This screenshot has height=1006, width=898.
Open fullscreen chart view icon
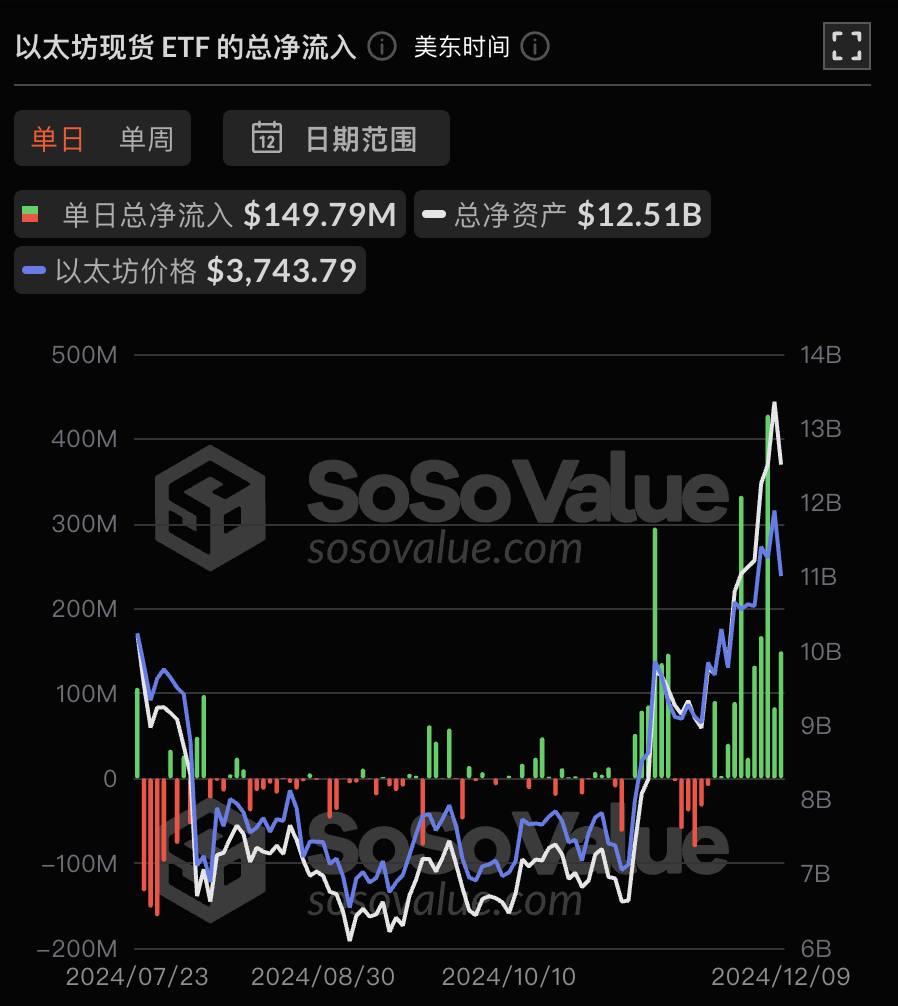click(x=847, y=46)
